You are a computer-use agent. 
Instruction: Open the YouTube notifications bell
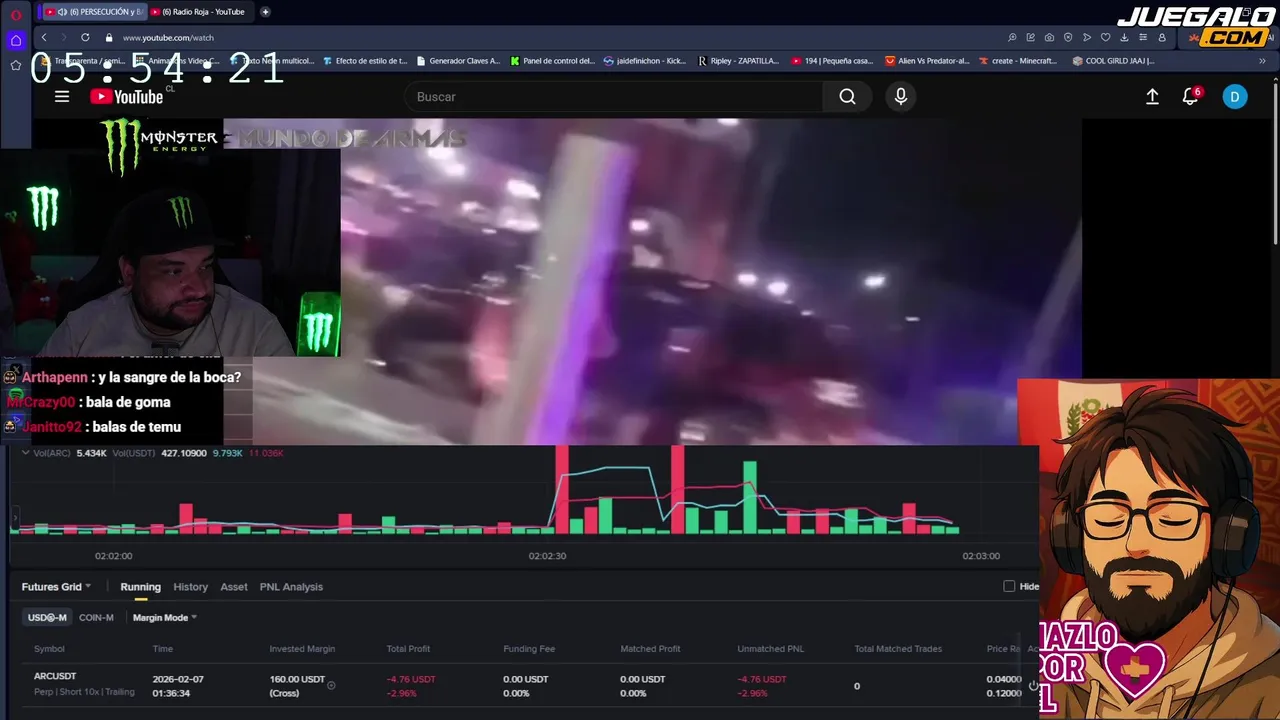pyautogui.click(x=1190, y=96)
